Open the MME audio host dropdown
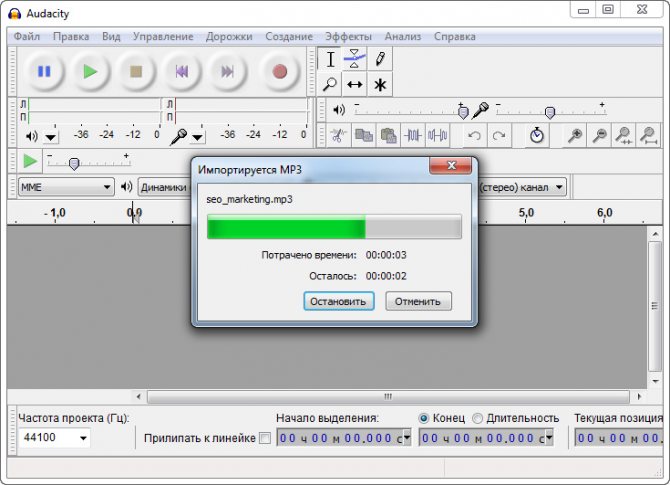The height and width of the screenshot is (485, 670). (x=66, y=187)
